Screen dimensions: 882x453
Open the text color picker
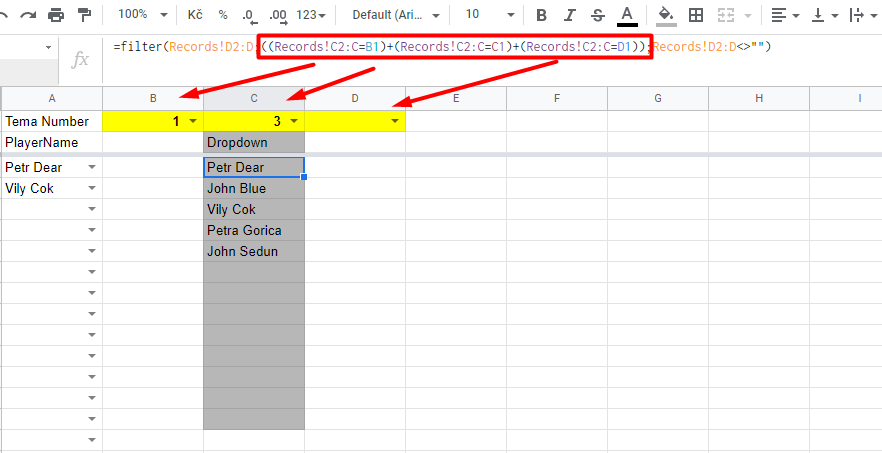pyautogui.click(x=627, y=16)
